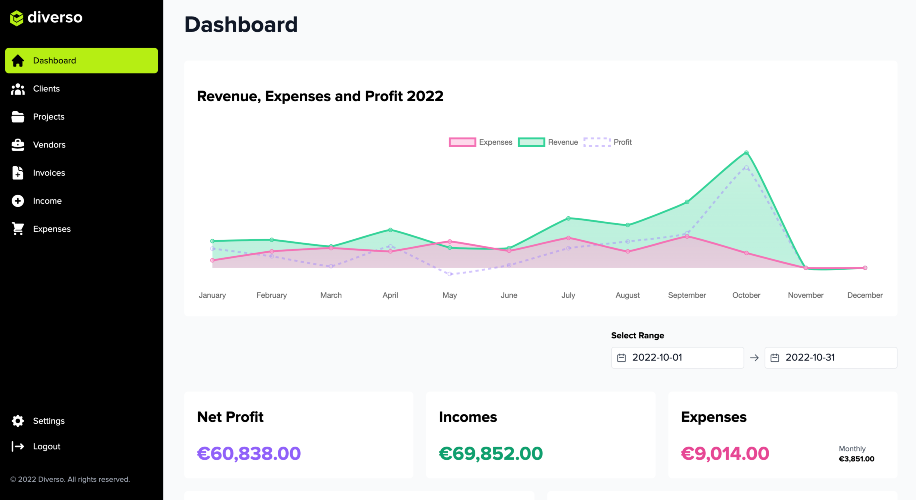The height and width of the screenshot is (500, 916).
Task: Toggle the Profit series in chart legend
Action: [x=608, y=142]
